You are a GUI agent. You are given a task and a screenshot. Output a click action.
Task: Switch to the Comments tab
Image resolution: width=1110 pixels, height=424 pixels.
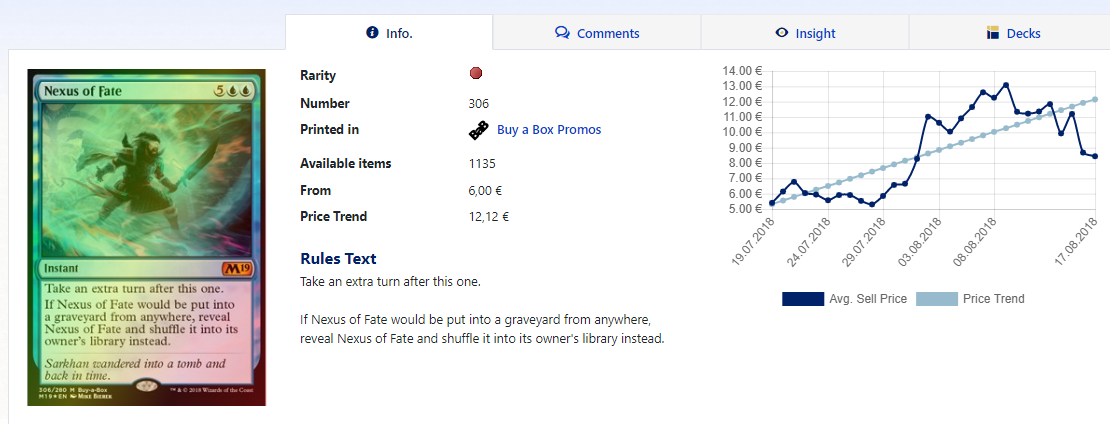(597, 33)
